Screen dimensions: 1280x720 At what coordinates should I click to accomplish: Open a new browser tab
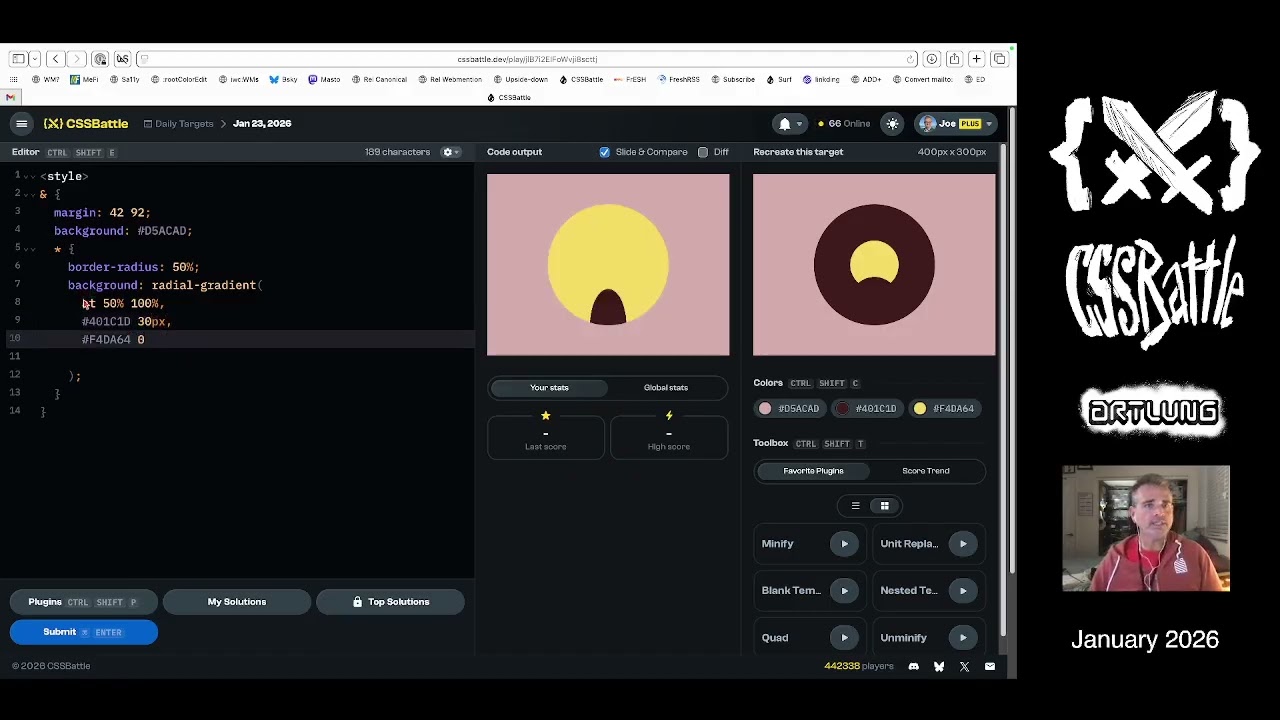click(x=977, y=59)
